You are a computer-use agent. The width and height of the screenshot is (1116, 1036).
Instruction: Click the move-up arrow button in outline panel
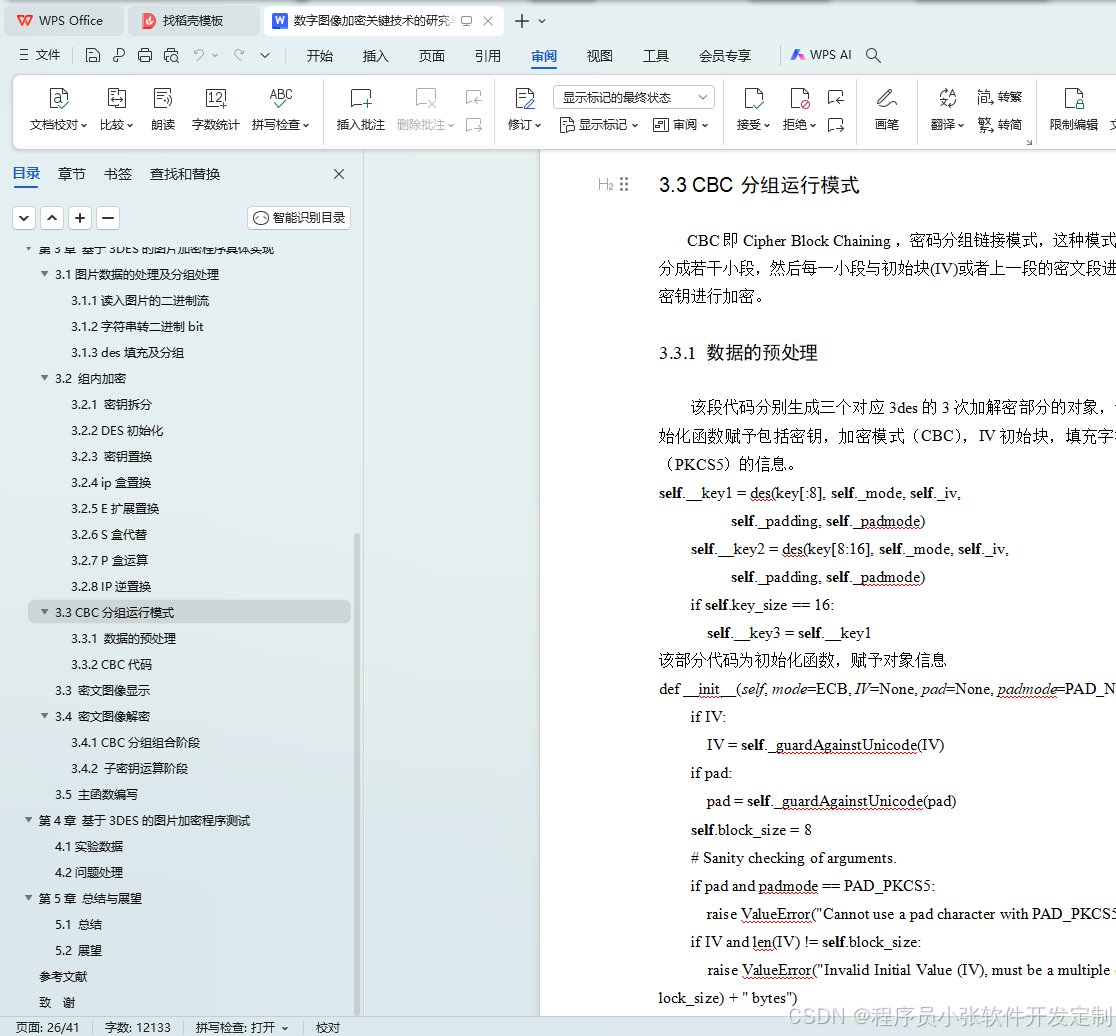coord(52,218)
